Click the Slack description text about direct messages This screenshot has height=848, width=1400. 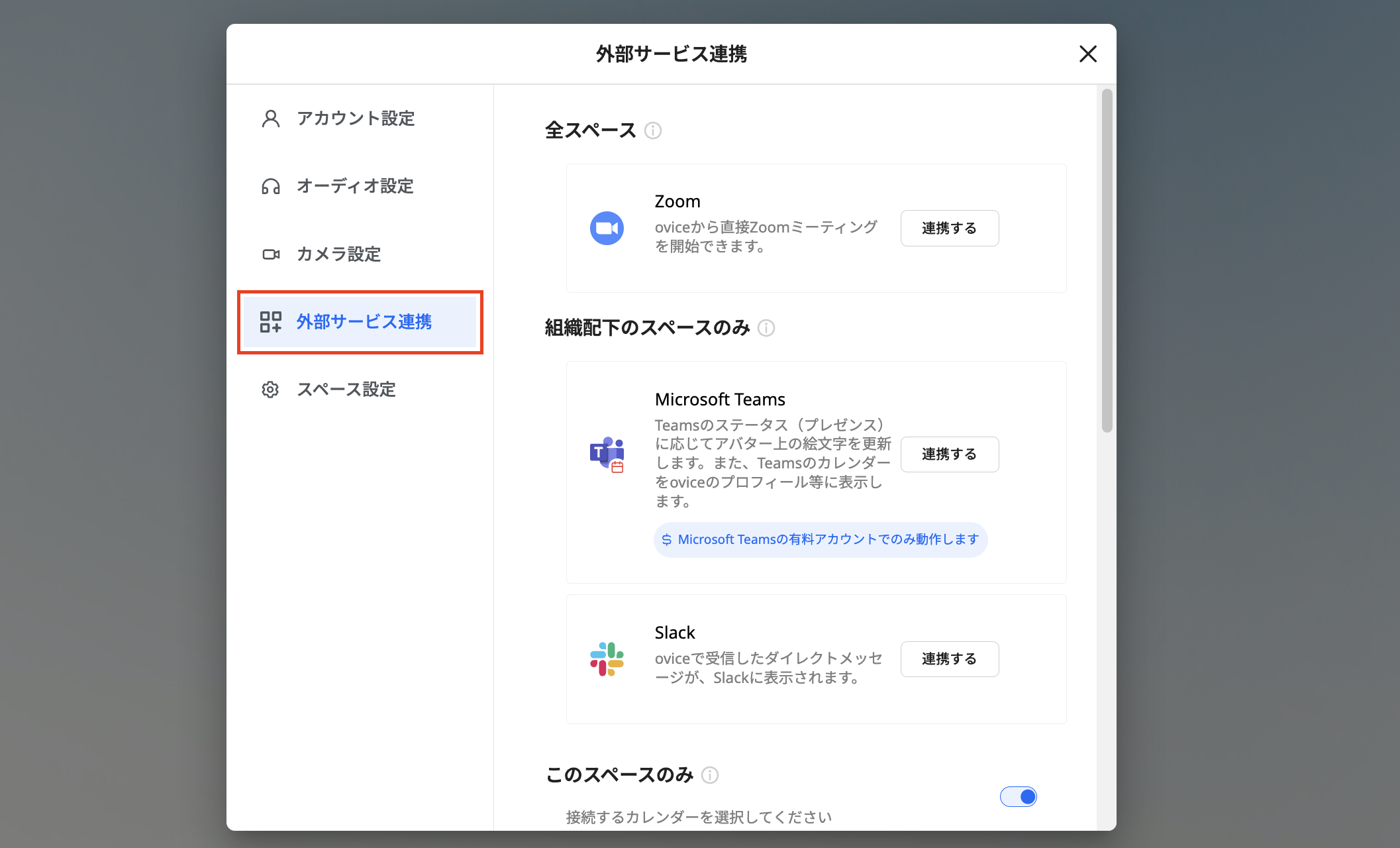(769, 668)
